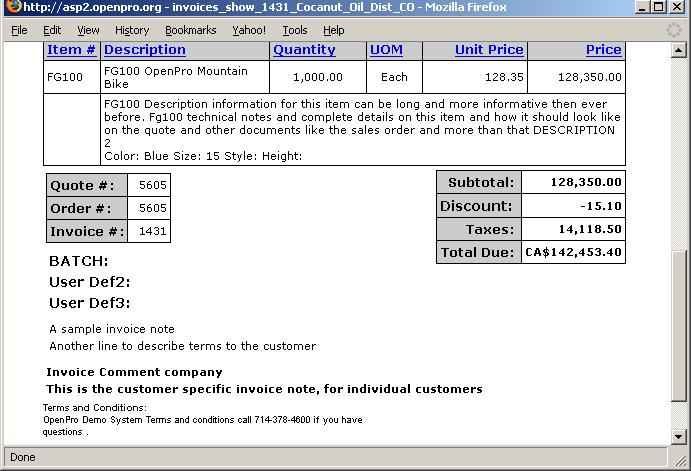Open the History menu

(x=132, y=30)
